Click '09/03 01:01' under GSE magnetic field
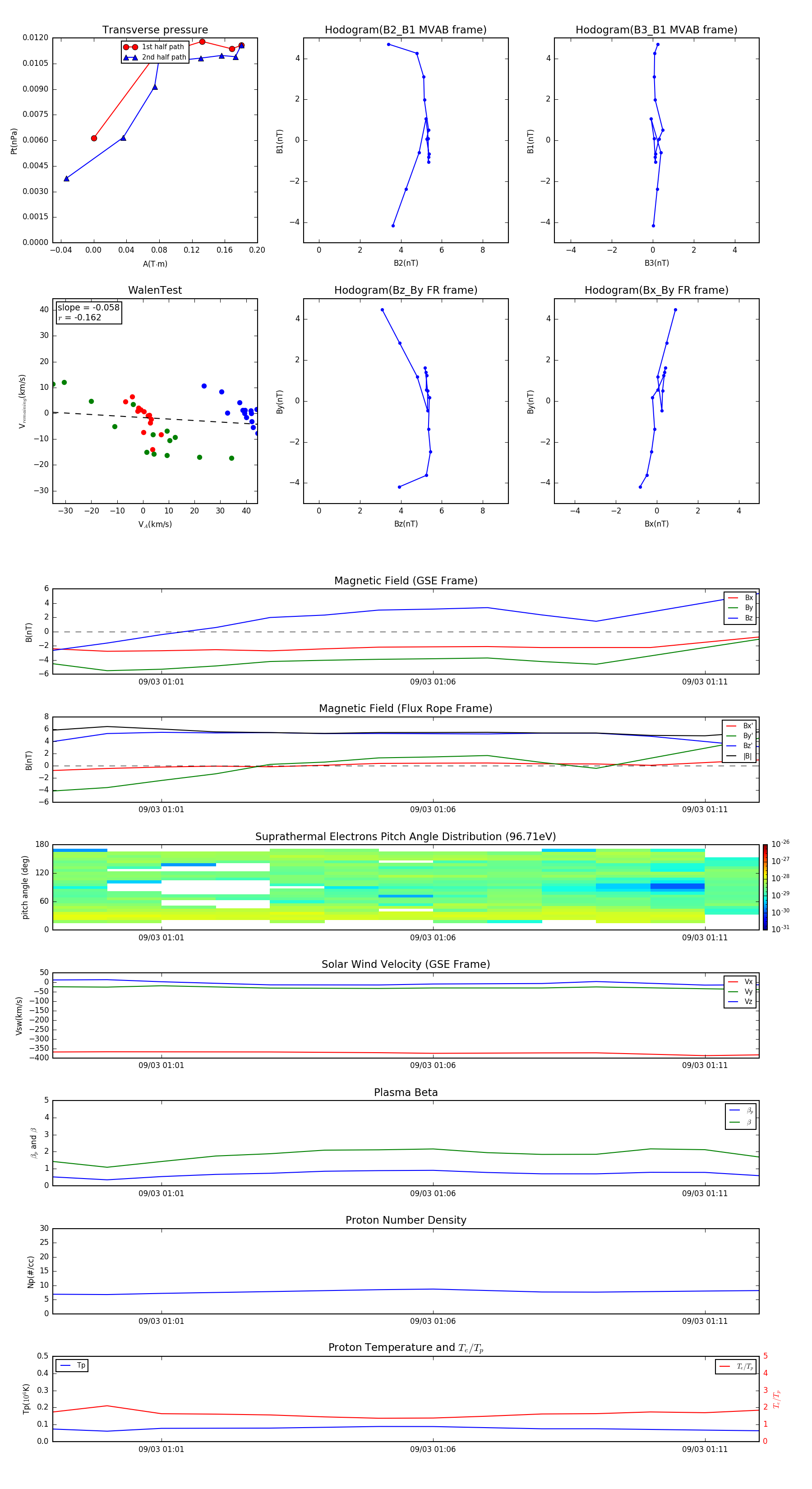The height and width of the screenshot is (1489, 812). click(161, 681)
